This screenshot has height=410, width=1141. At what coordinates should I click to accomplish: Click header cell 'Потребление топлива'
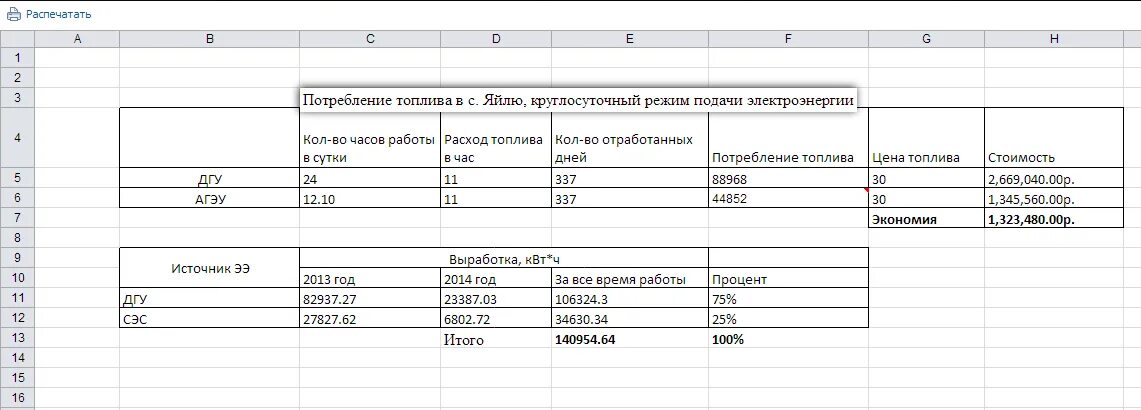click(x=789, y=138)
